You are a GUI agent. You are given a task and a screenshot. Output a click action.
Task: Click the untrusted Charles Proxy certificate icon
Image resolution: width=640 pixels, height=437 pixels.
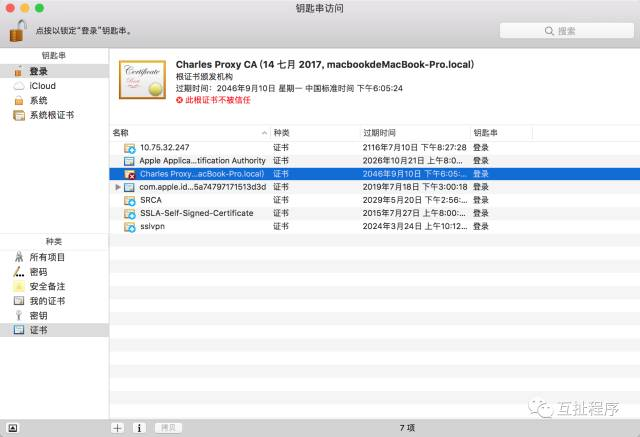130,174
